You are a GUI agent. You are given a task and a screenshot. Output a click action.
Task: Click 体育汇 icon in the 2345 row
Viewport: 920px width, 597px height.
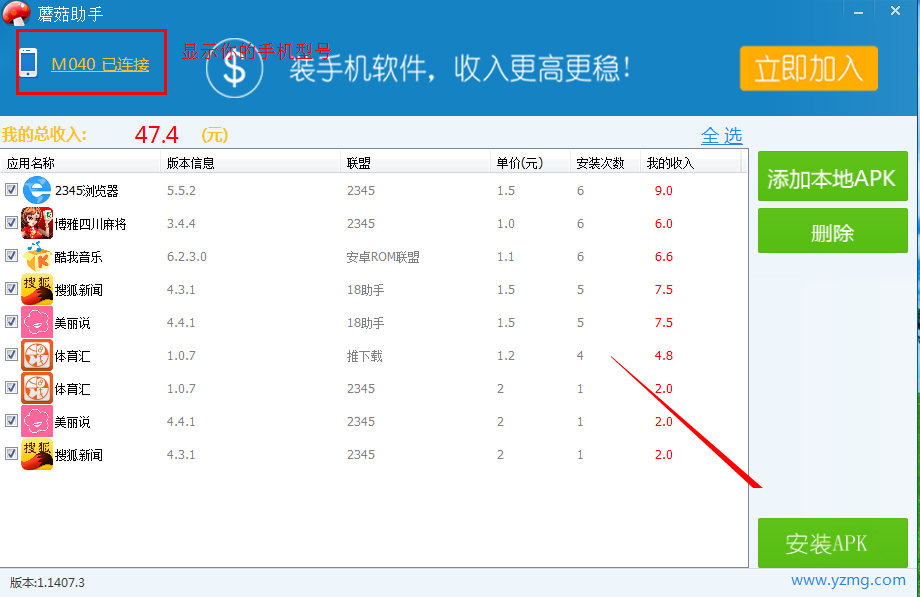click(37, 388)
